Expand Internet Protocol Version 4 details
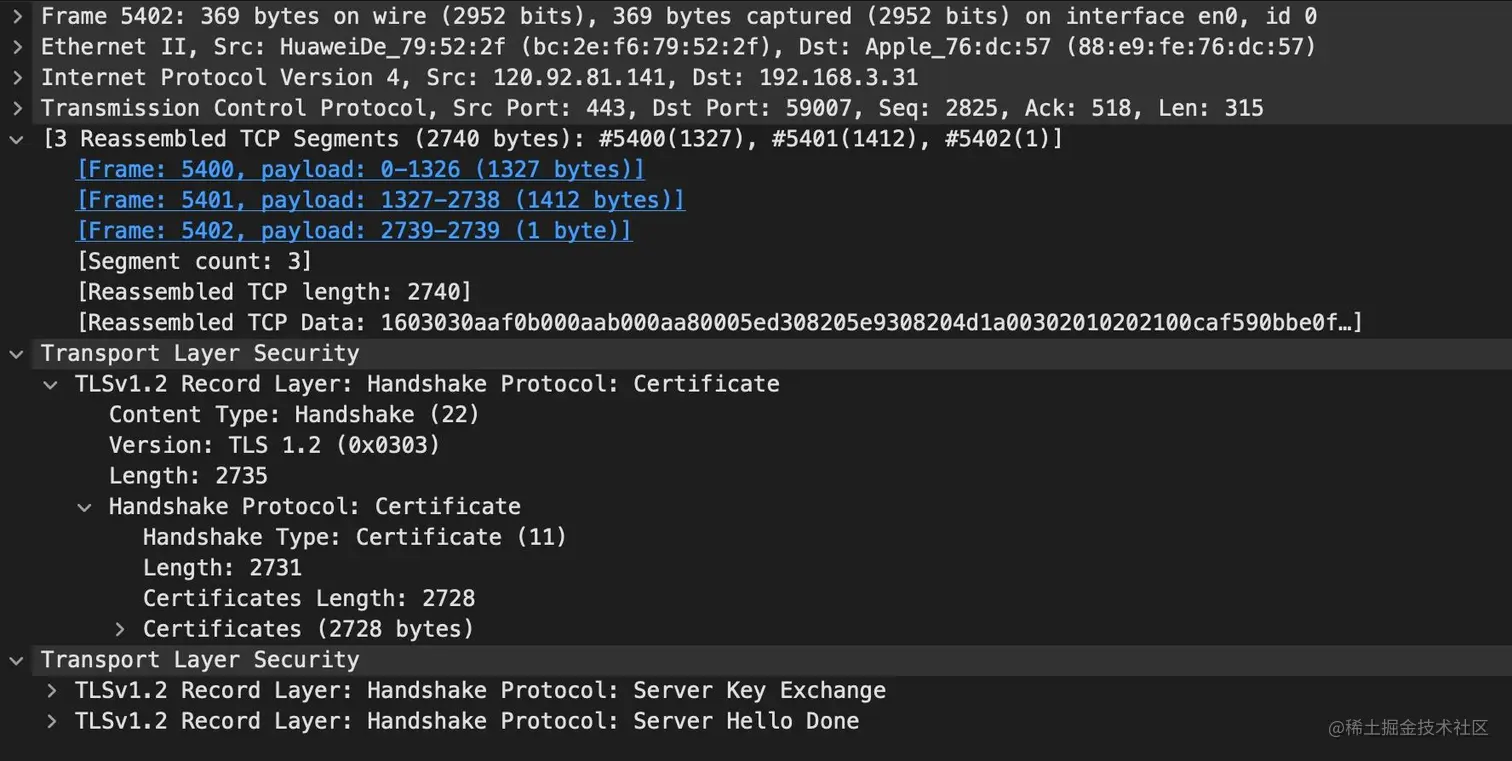This screenshot has height=761, width=1512. 16,77
